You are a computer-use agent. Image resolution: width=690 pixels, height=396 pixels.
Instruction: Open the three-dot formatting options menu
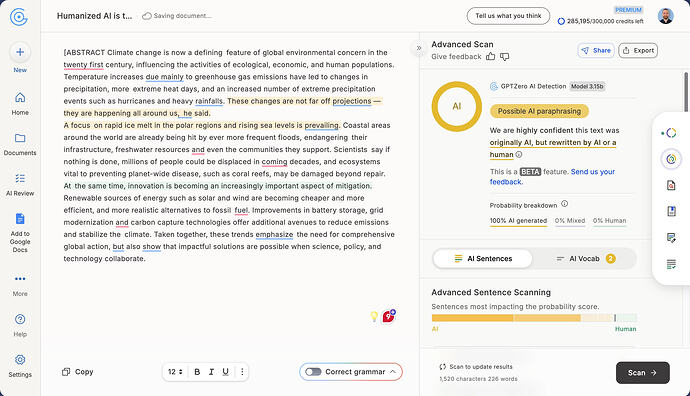pyautogui.click(x=242, y=372)
